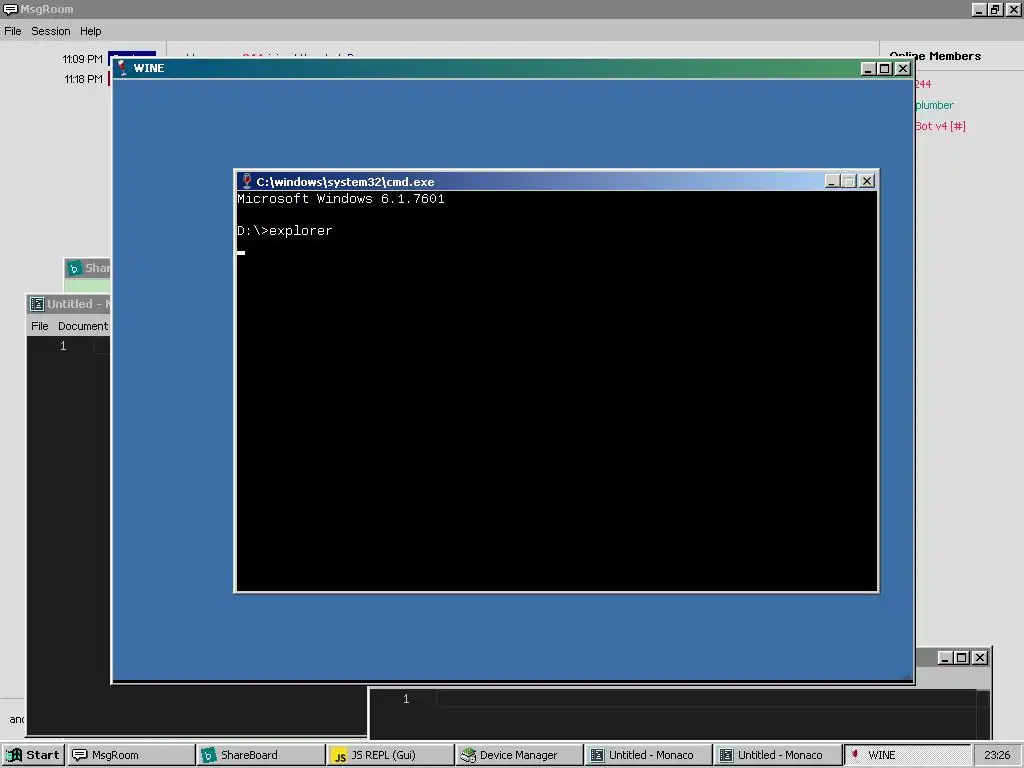The width and height of the screenshot is (1024, 768).
Task: Close the bottom-right Monaco window
Action: tap(980, 658)
